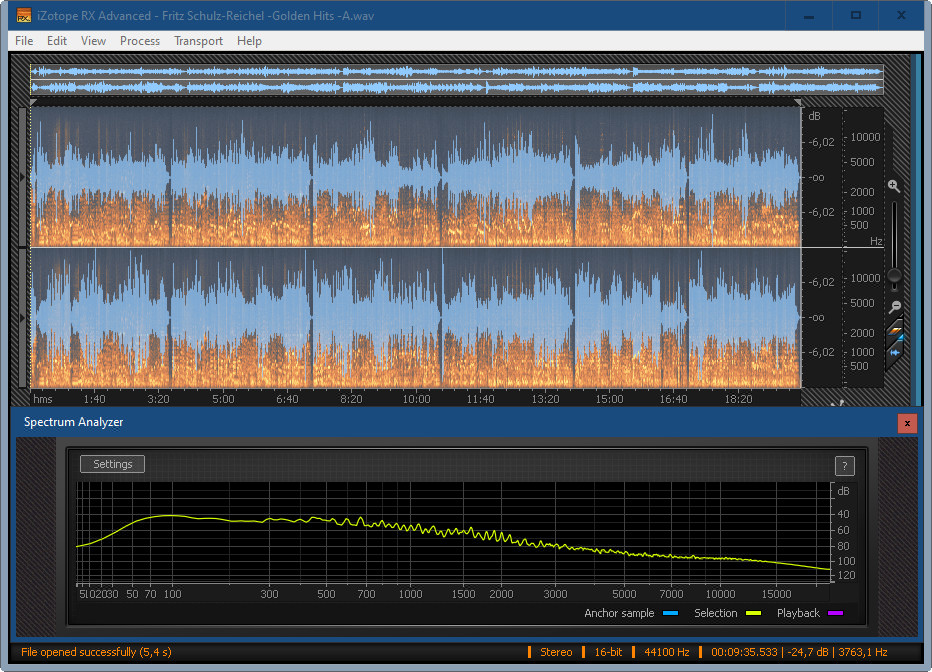The height and width of the screenshot is (672, 932).
Task: Click the 'dB' label beside upper spectrogram
Action: click(x=814, y=116)
